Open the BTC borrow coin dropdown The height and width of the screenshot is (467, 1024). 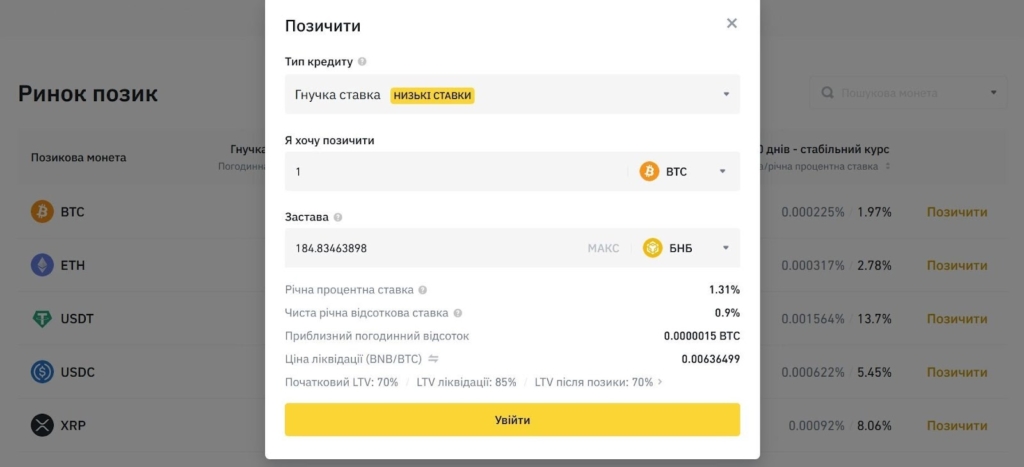684,172
